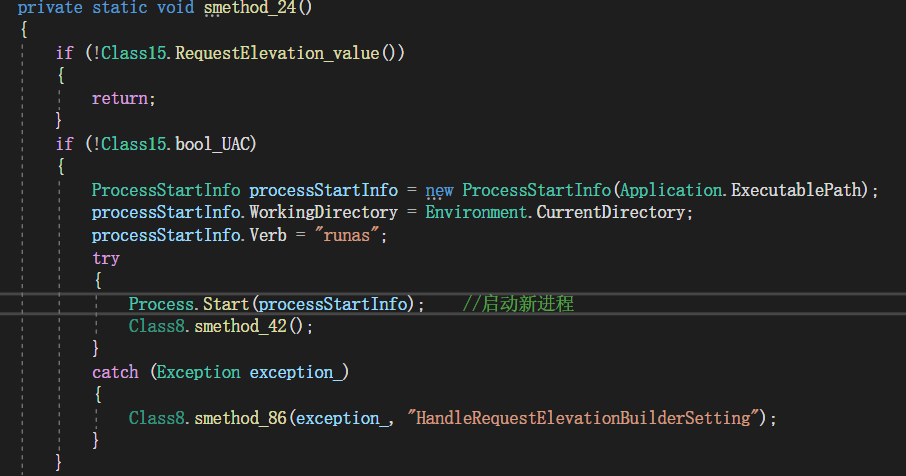
Task: Click the Verb property name
Action: tap(268, 236)
